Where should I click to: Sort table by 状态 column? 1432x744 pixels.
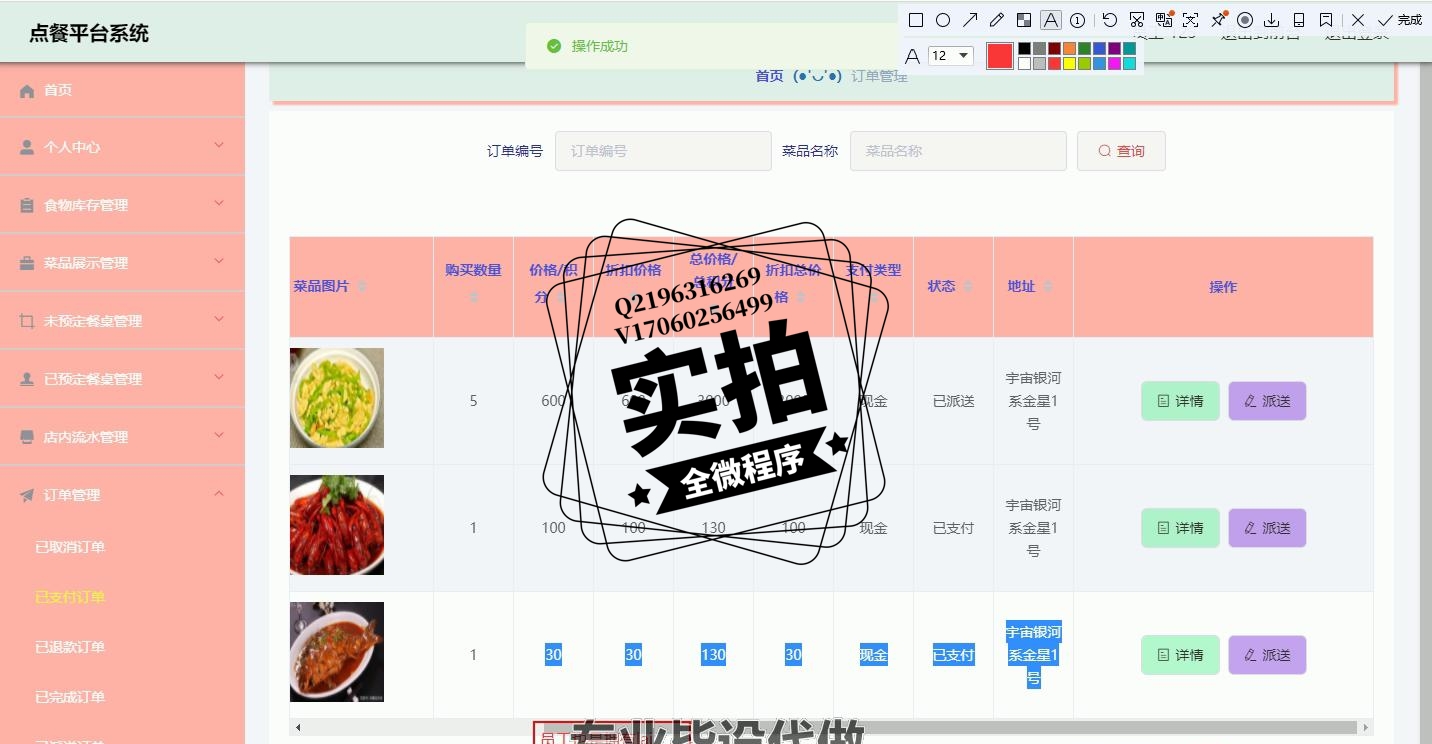[x=968, y=287]
